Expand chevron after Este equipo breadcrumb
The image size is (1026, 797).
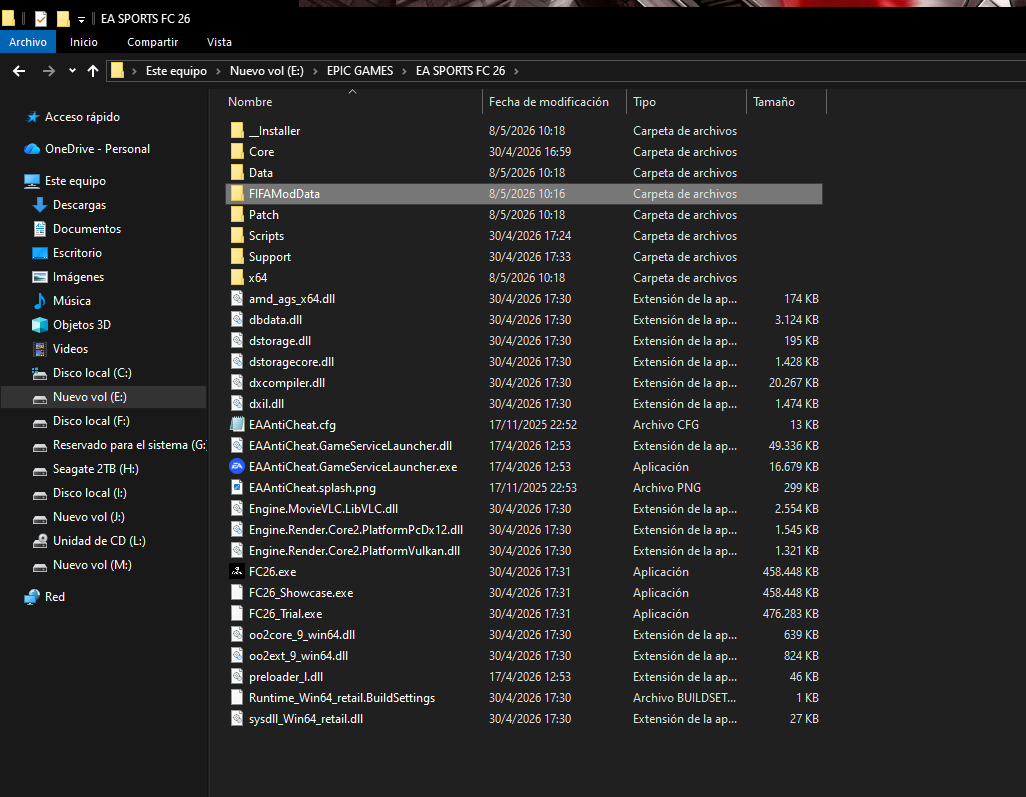coord(219,71)
